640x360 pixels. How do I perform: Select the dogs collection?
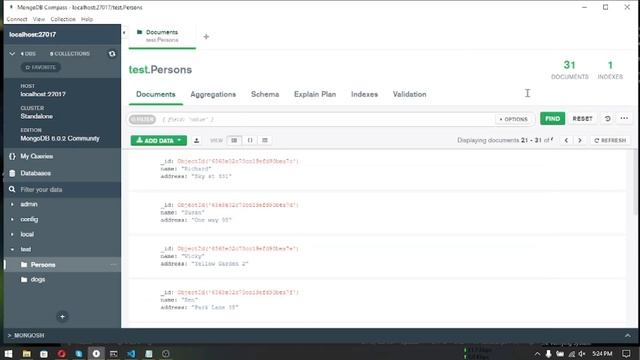click(62, 280)
